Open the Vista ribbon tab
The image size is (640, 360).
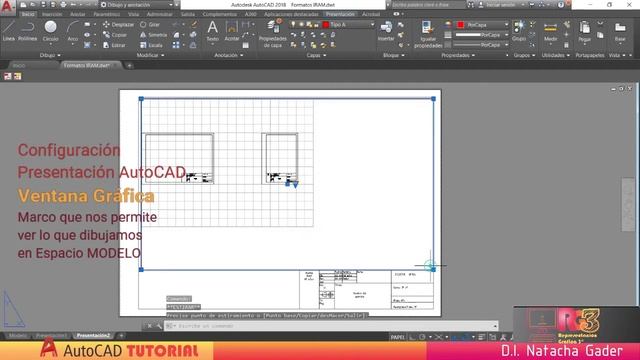[x=133, y=14]
